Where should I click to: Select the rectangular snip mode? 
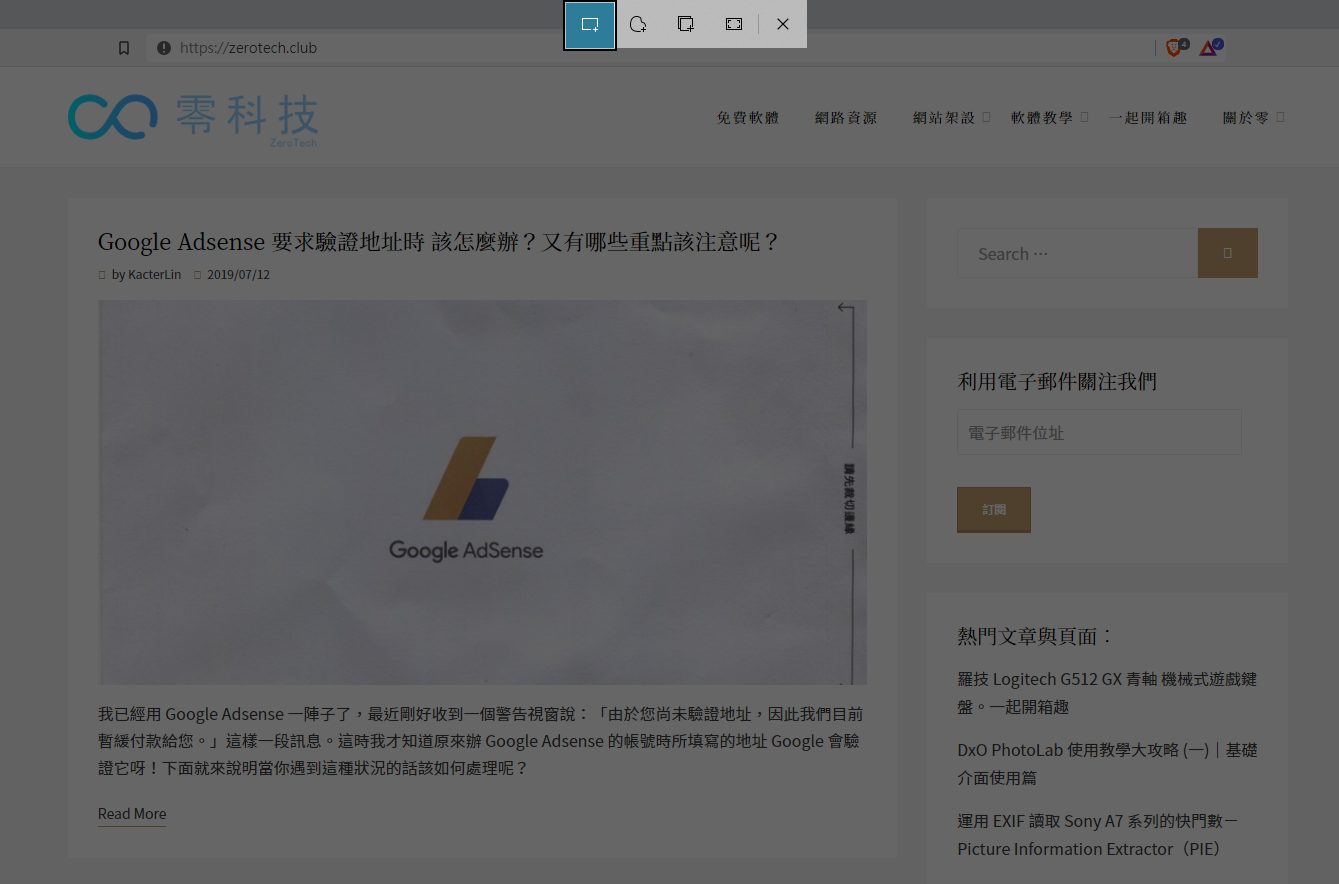coord(590,24)
